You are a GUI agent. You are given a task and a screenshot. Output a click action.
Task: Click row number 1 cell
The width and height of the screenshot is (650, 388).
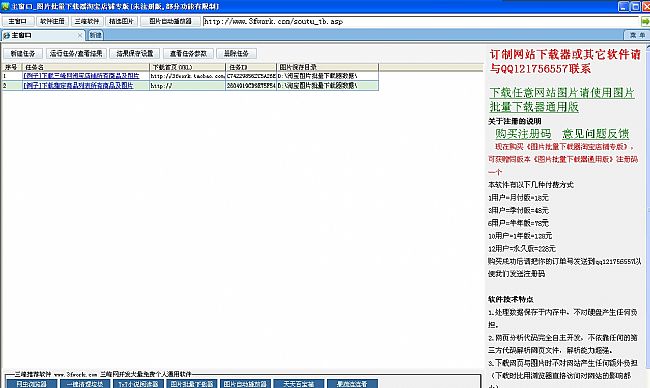tap(12, 76)
